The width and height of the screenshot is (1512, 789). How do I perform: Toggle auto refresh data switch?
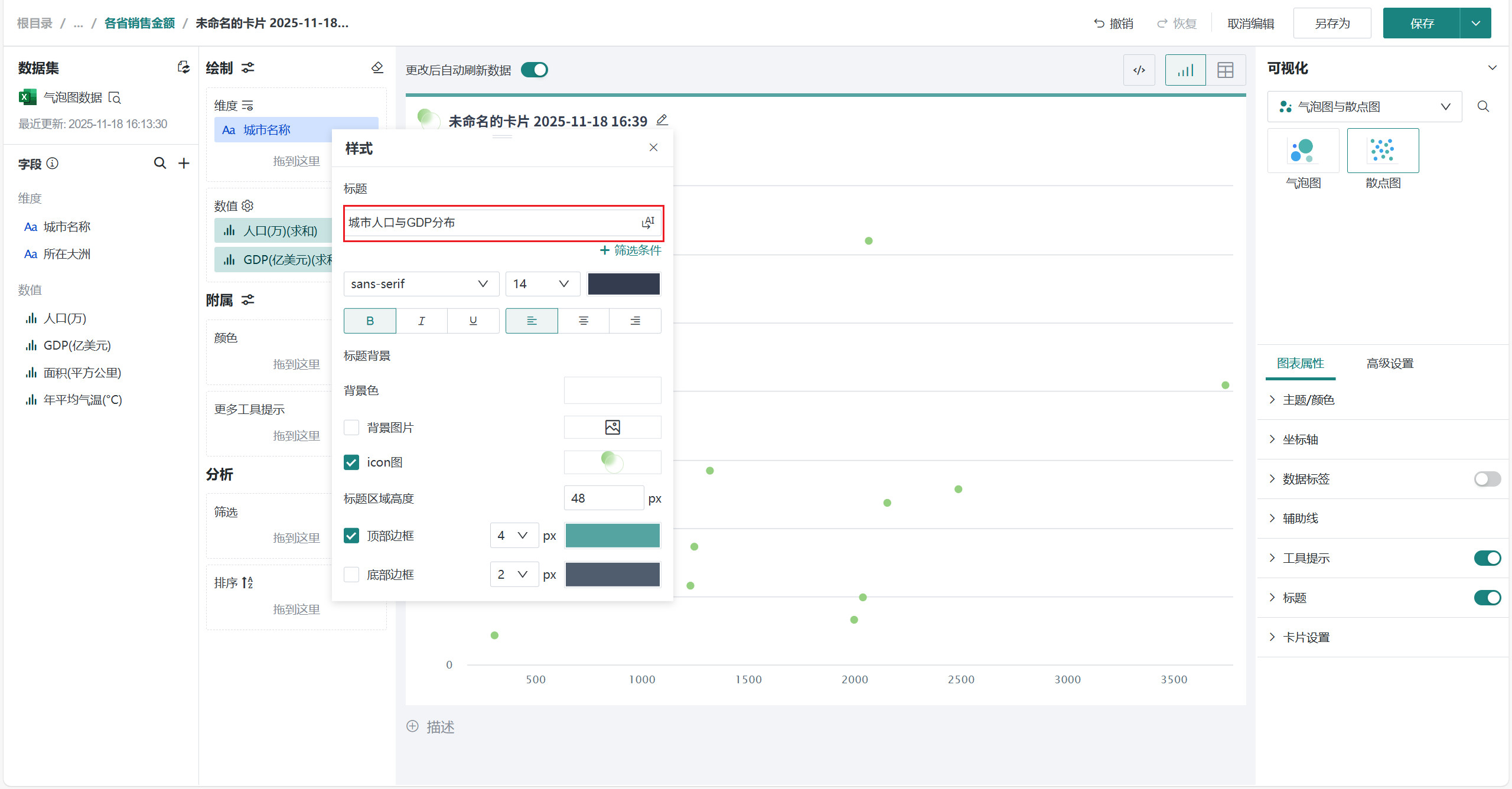click(x=535, y=70)
